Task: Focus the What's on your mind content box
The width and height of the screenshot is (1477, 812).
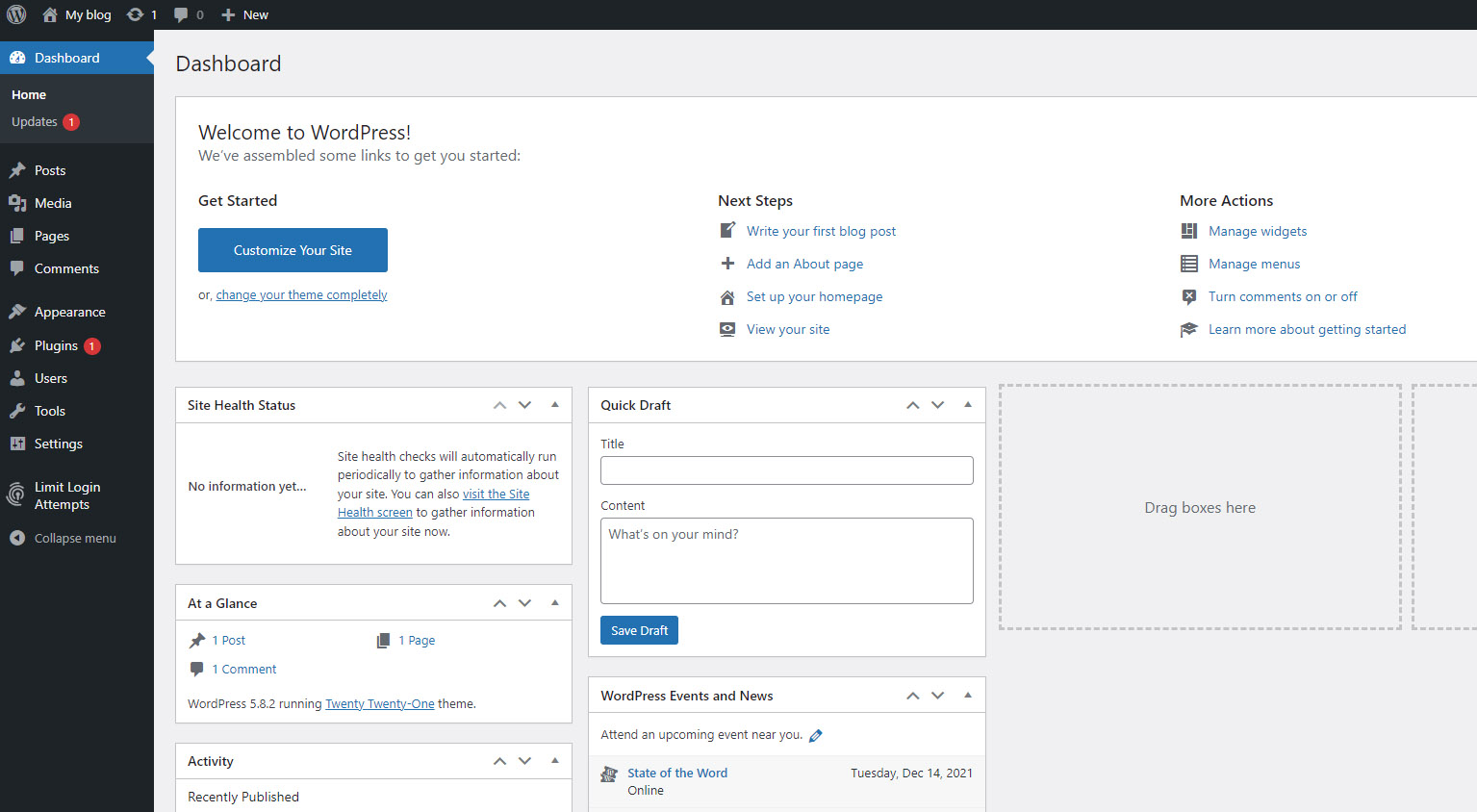Action: pos(787,561)
